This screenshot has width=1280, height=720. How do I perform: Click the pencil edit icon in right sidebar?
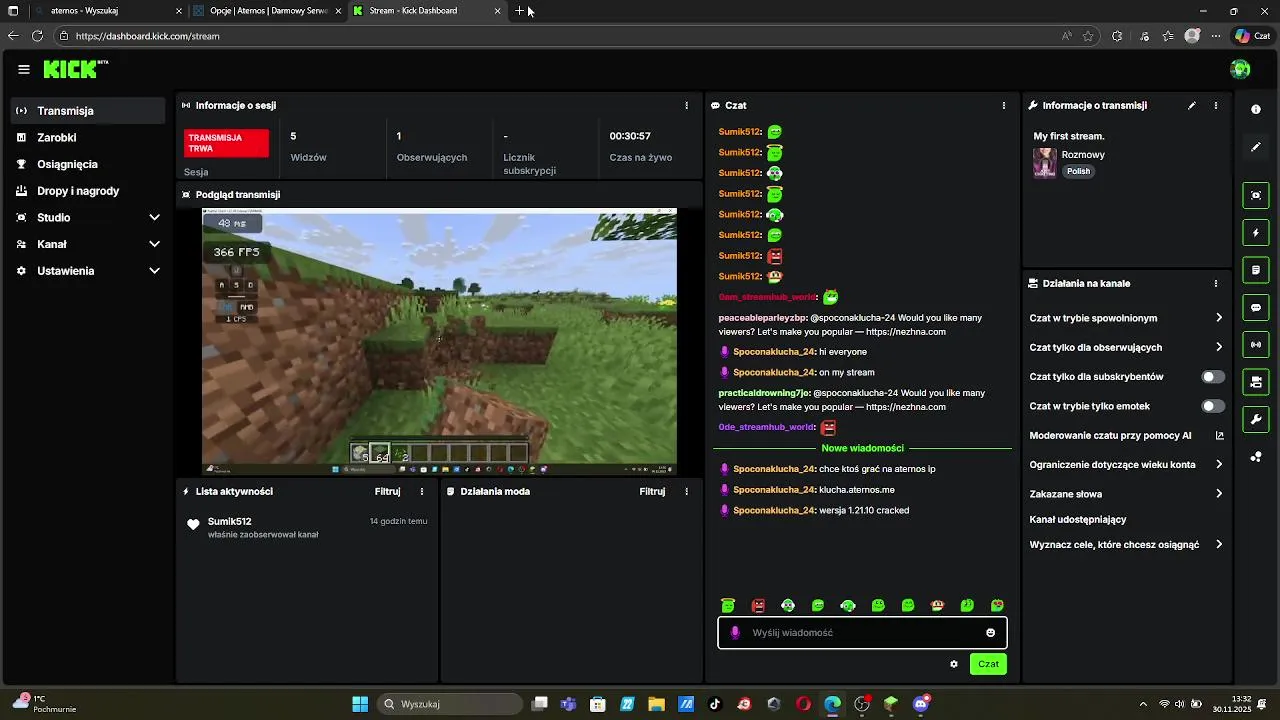point(1256,147)
